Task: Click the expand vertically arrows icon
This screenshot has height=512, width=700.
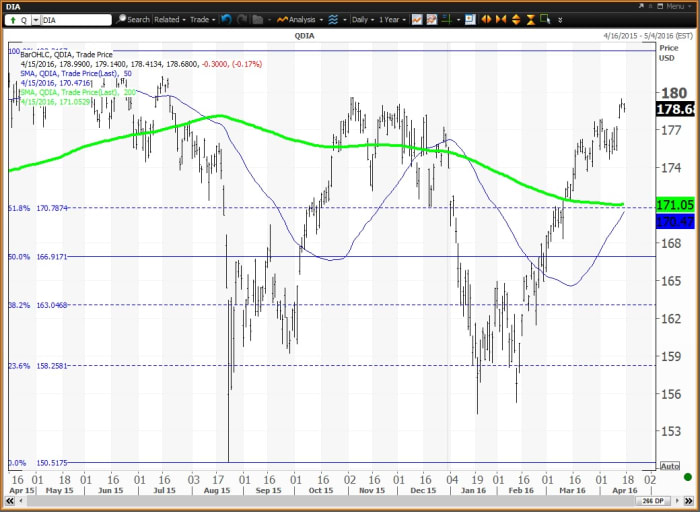Action: pos(516,20)
